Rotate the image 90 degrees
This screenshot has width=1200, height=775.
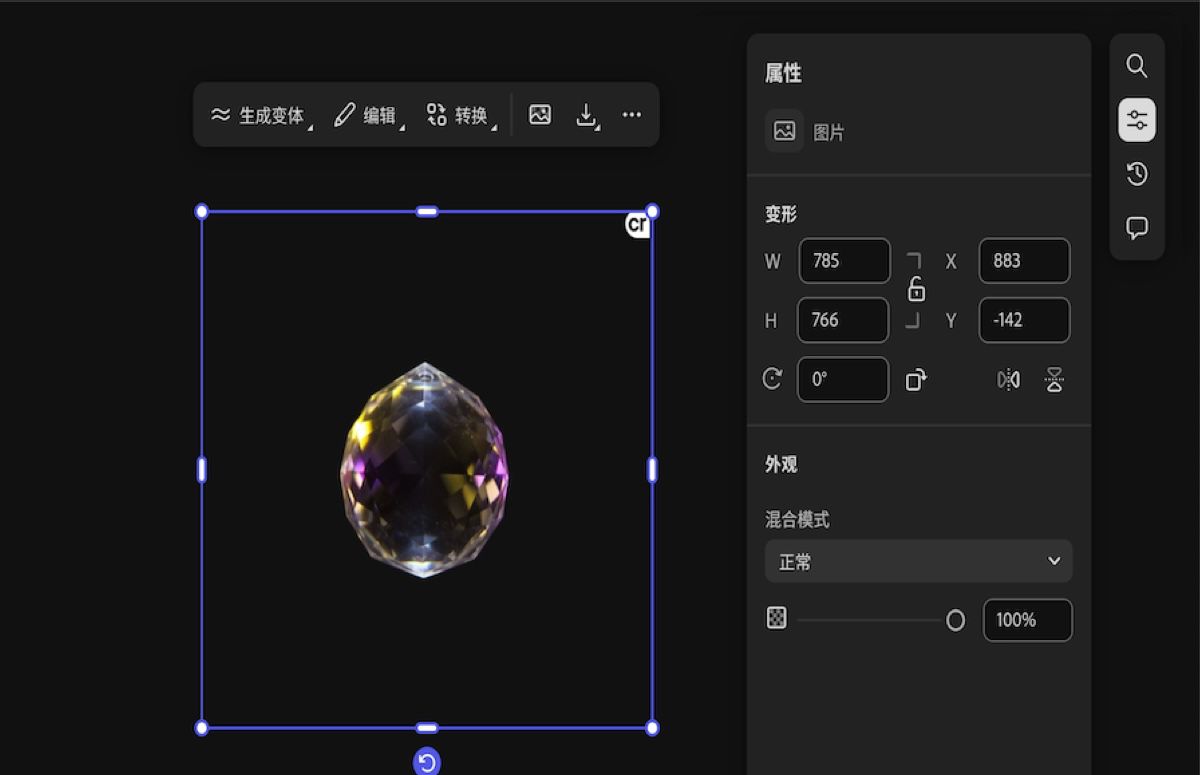[x=915, y=379]
